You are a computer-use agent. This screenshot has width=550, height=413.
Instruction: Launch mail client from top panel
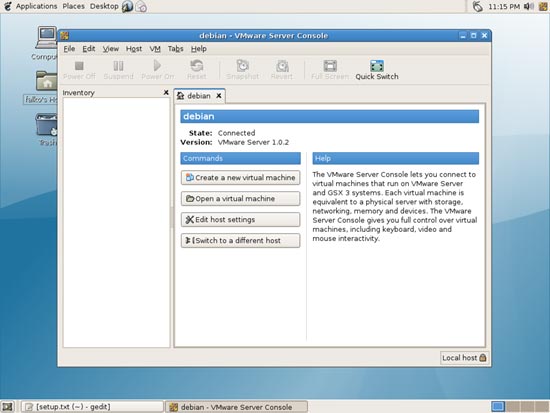(x=141, y=6)
